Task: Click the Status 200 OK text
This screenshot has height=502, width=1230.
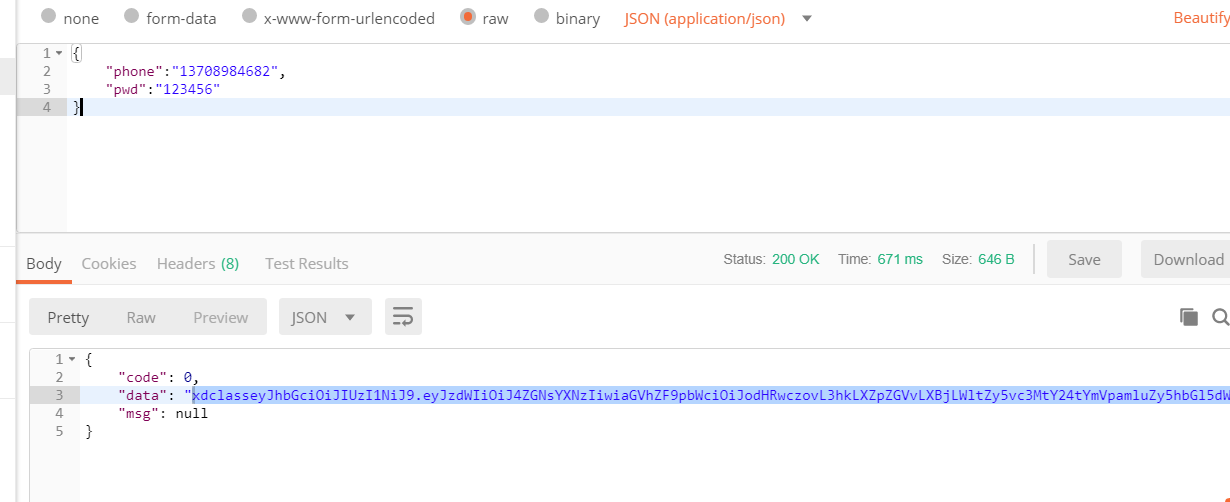Action: tap(771, 259)
